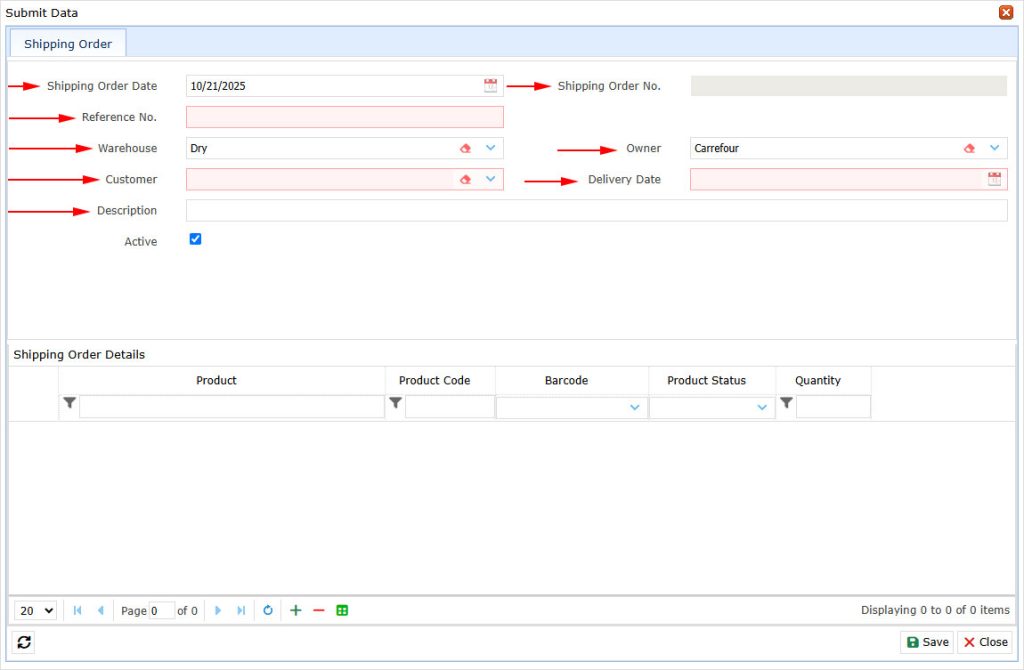This screenshot has height=670, width=1024.
Task: Expand the Customer dropdown list
Action: 490,179
